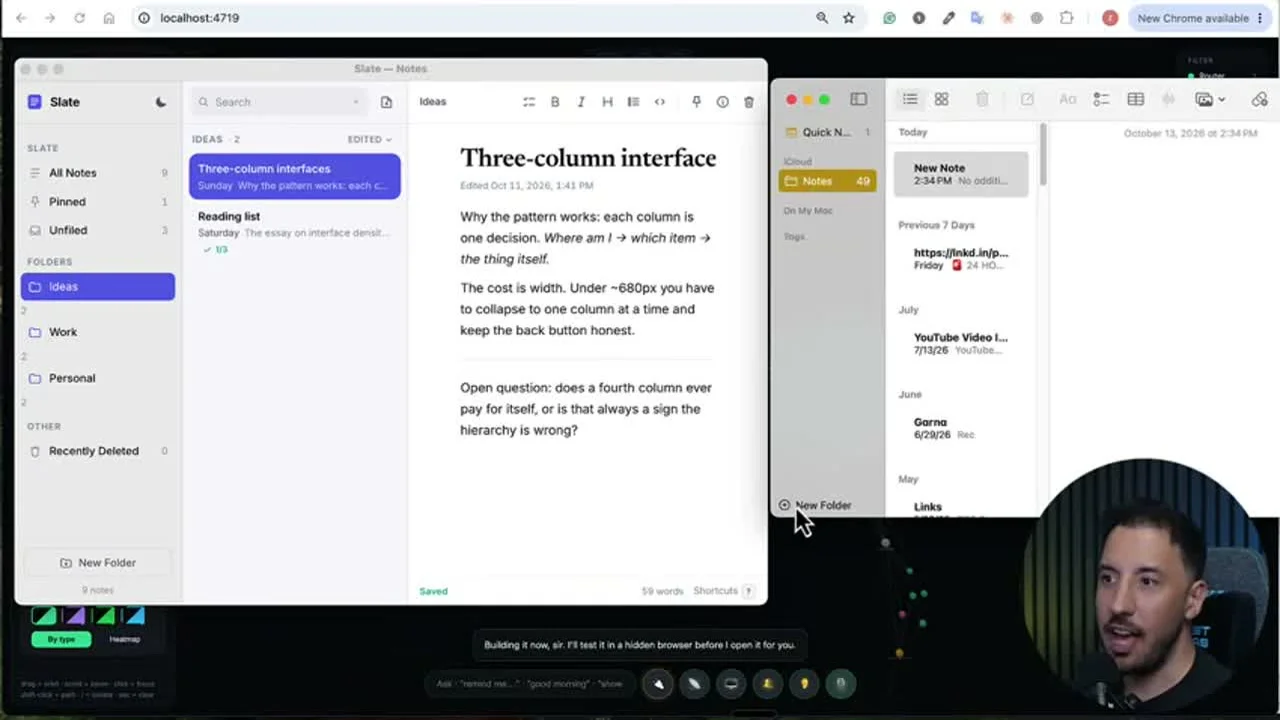Screen dimensions: 1280x720
Task: Apply italic formatting in Slate editor
Action: (581, 102)
